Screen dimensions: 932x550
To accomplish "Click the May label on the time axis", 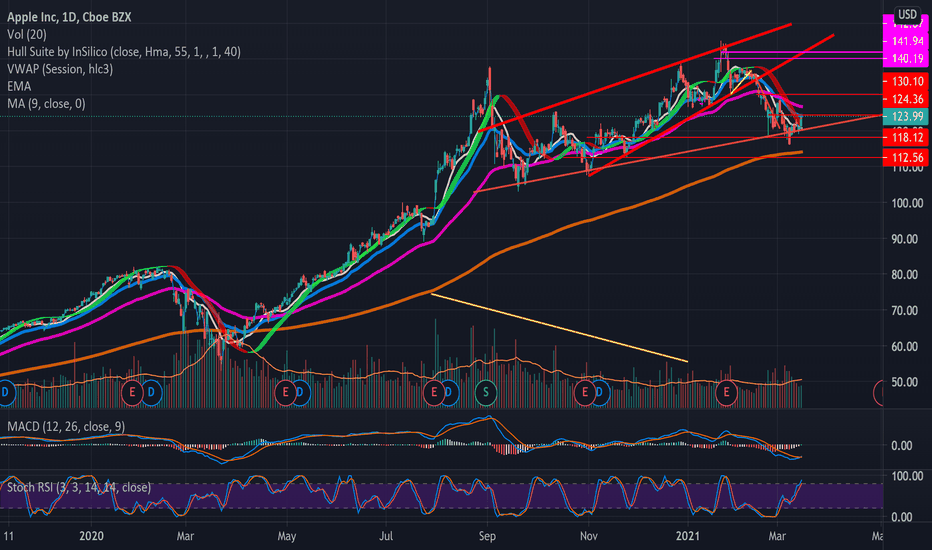I will (286, 536).
